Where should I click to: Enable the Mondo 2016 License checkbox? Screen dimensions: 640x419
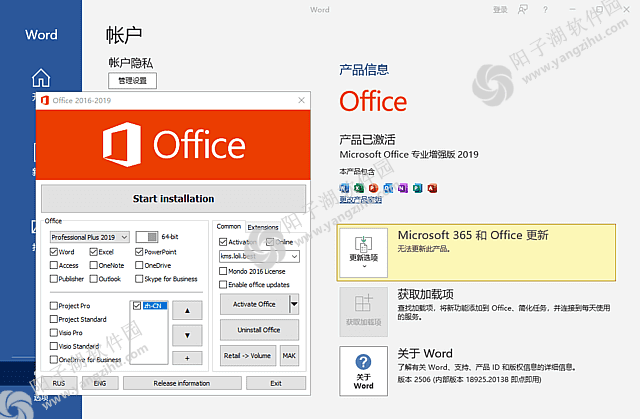(223, 271)
